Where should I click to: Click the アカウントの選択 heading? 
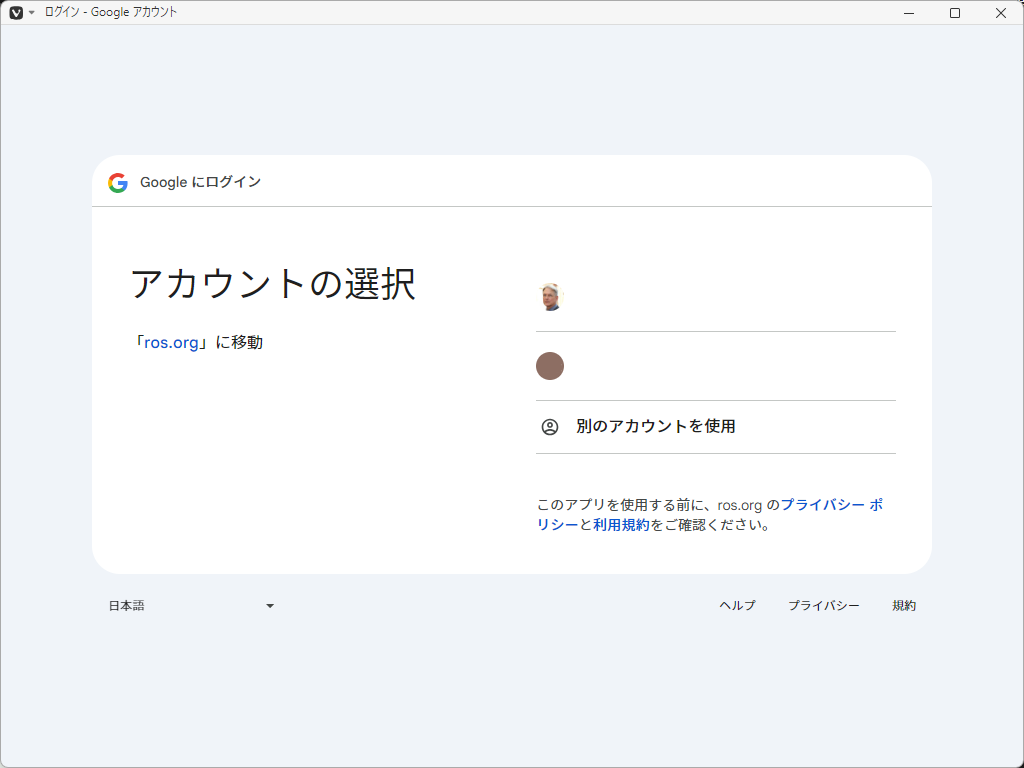click(x=273, y=284)
